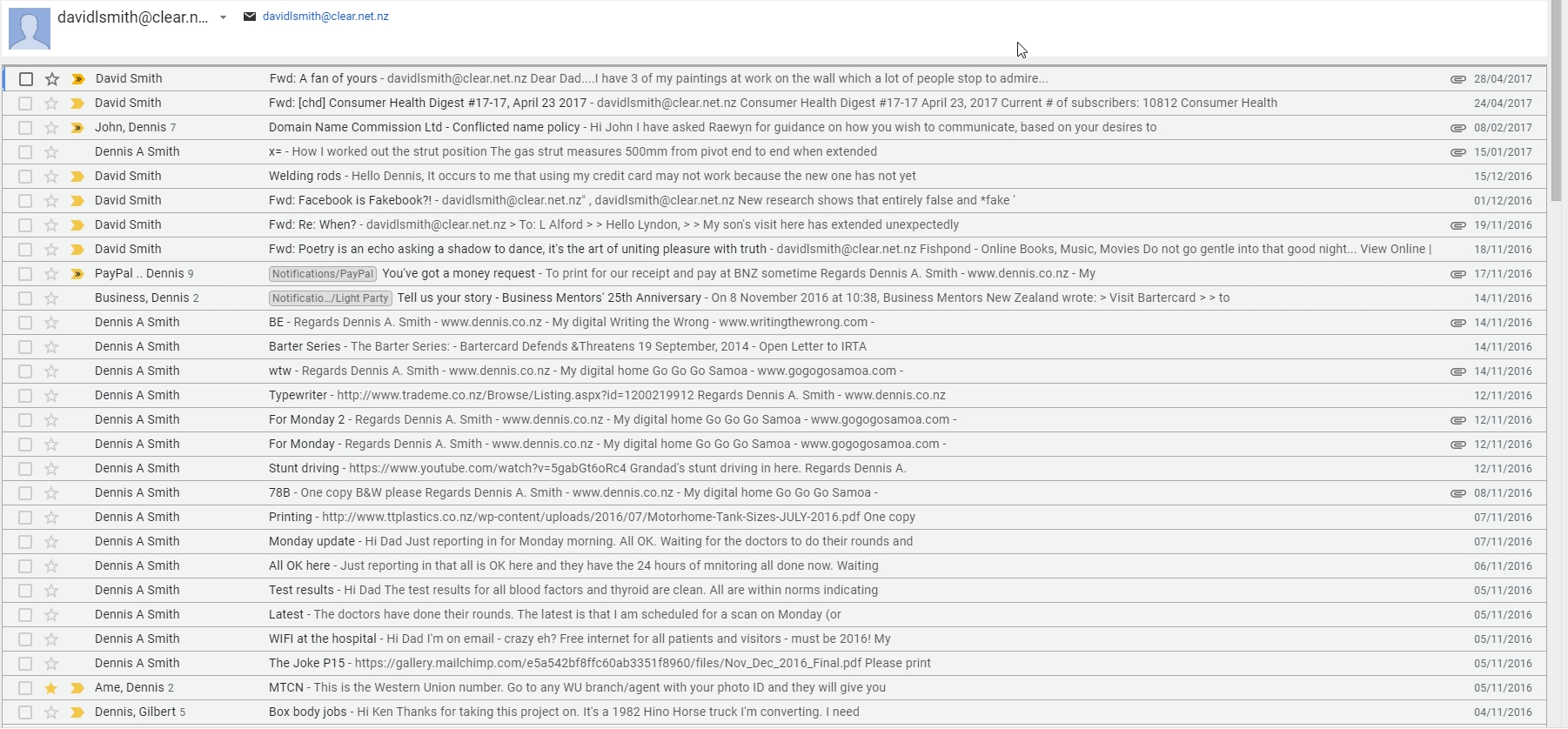The width and height of the screenshot is (1568, 729).
Task: Open dropdown arrow next to contact name
Action: [224, 17]
